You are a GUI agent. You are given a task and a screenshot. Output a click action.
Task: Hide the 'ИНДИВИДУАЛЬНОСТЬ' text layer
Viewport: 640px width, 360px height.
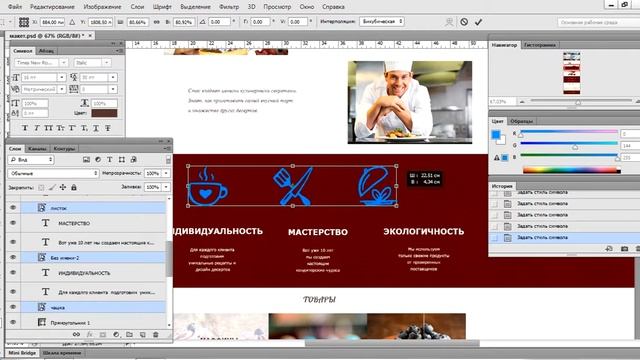tap(13, 272)
